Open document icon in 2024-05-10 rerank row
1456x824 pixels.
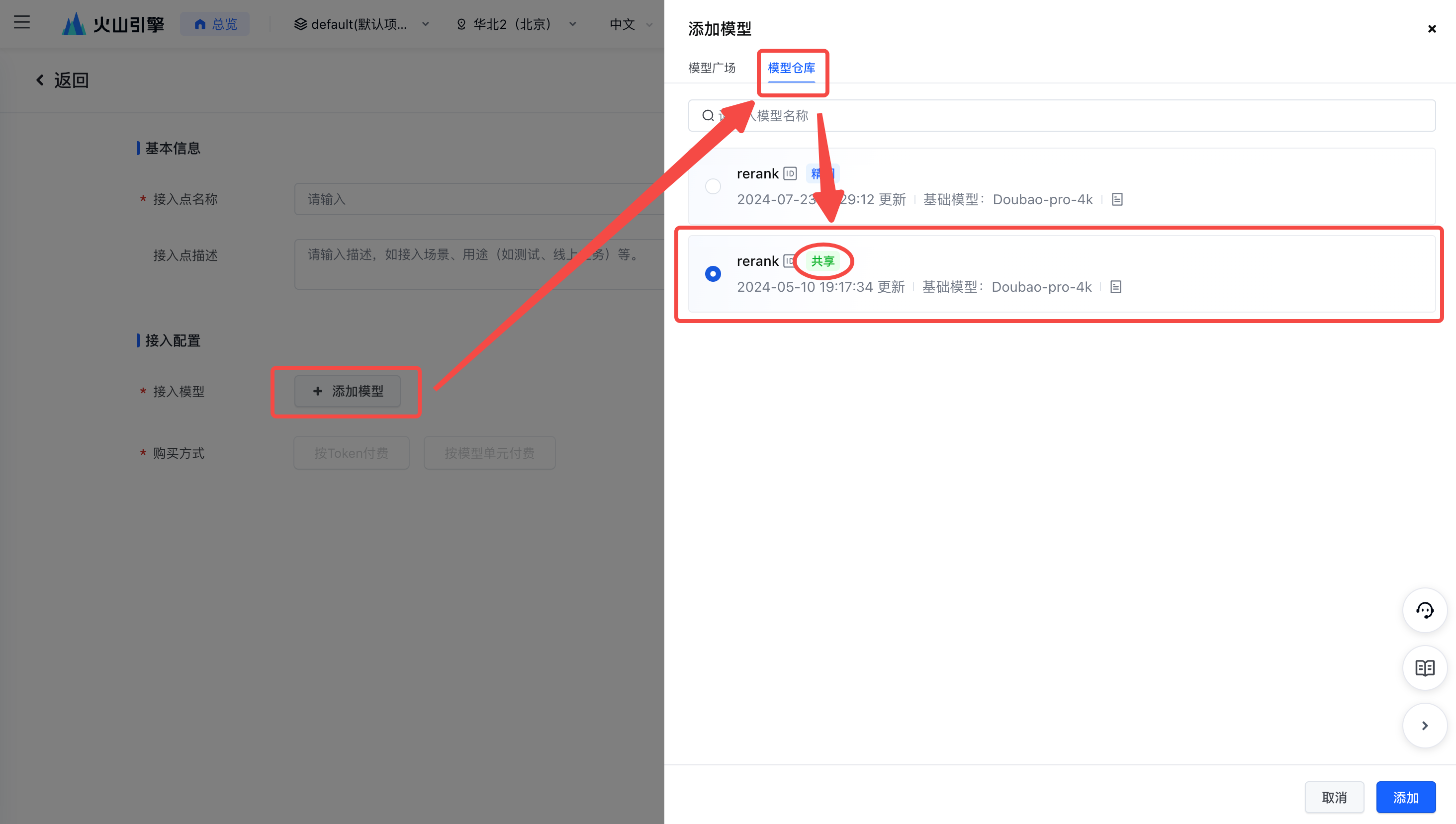point(1116,287)
